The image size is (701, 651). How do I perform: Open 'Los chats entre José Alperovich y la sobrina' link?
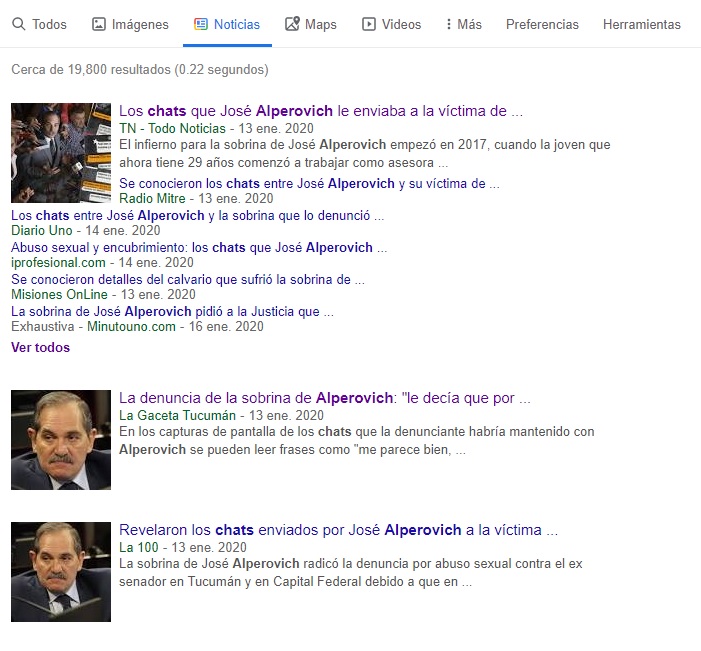(x=197, y=216)
